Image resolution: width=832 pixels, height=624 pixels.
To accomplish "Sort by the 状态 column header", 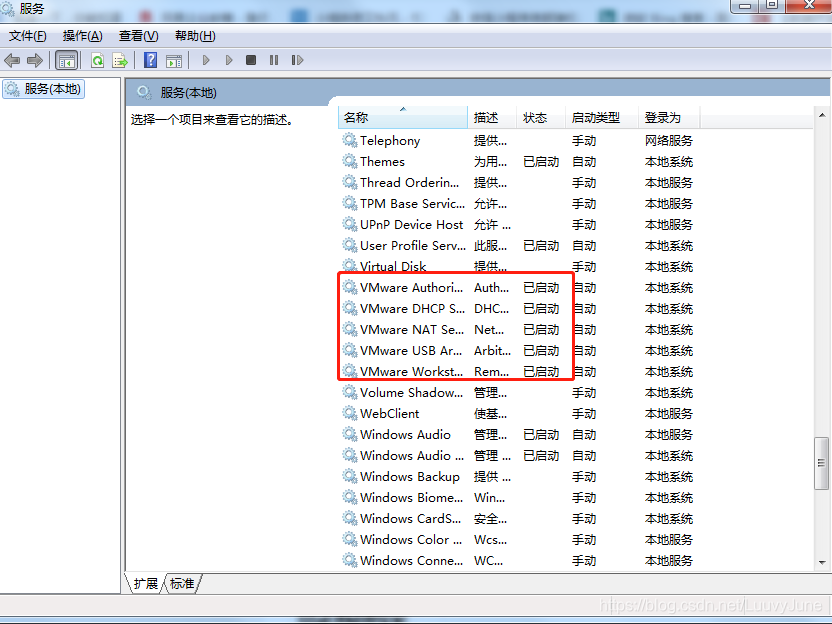I will 541,117.
